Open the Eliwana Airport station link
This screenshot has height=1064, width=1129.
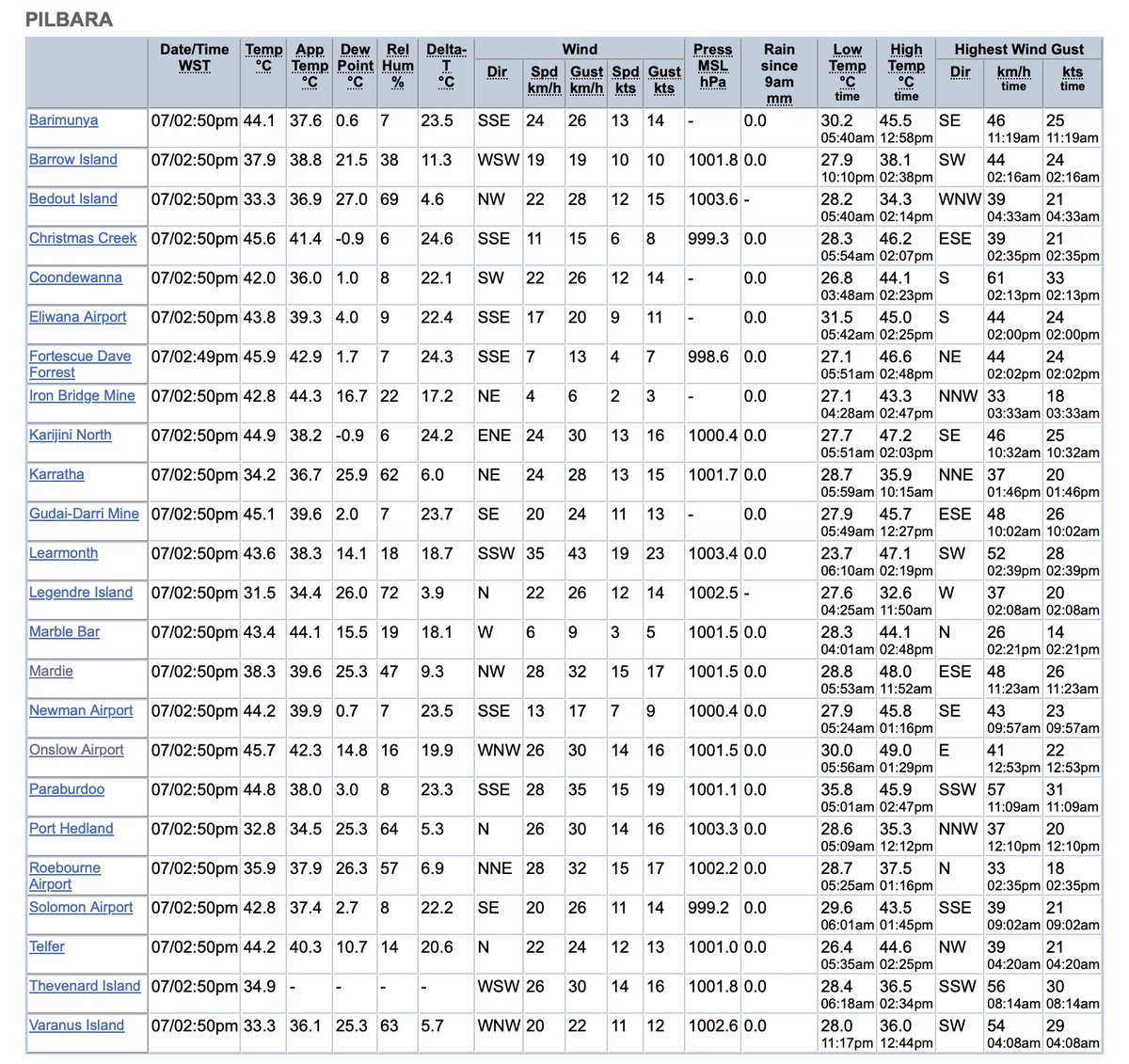click(x=77, y=318)
